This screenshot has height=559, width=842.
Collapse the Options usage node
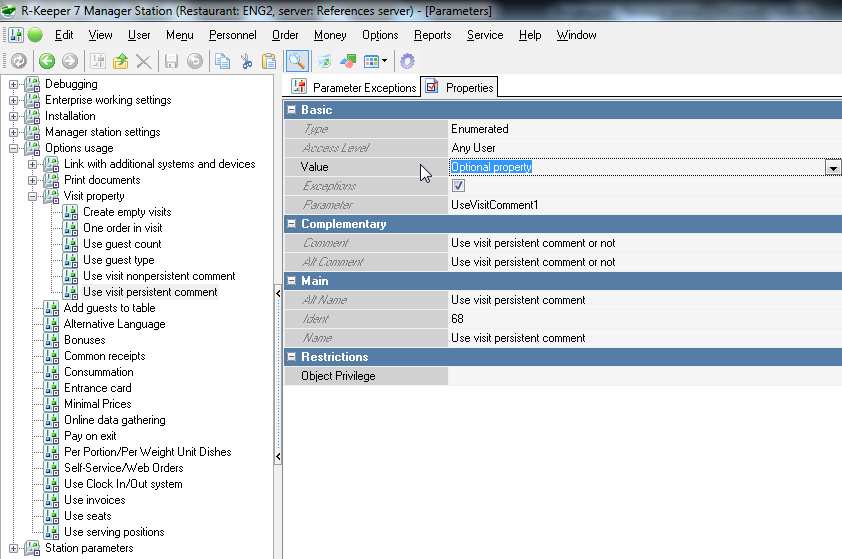13,148
